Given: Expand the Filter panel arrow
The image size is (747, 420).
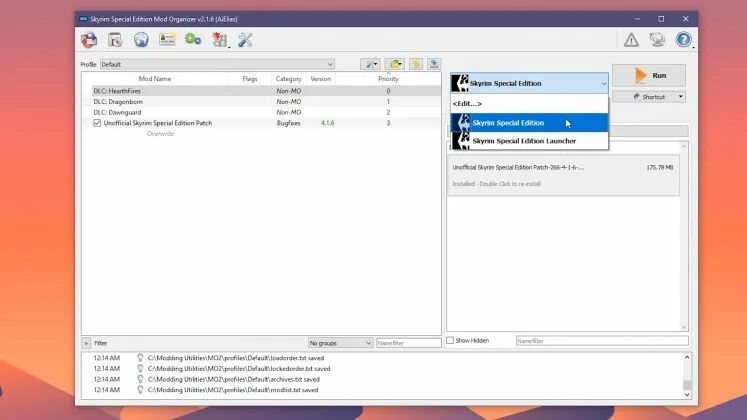Looking at the screenshot, I should [86, 343].
